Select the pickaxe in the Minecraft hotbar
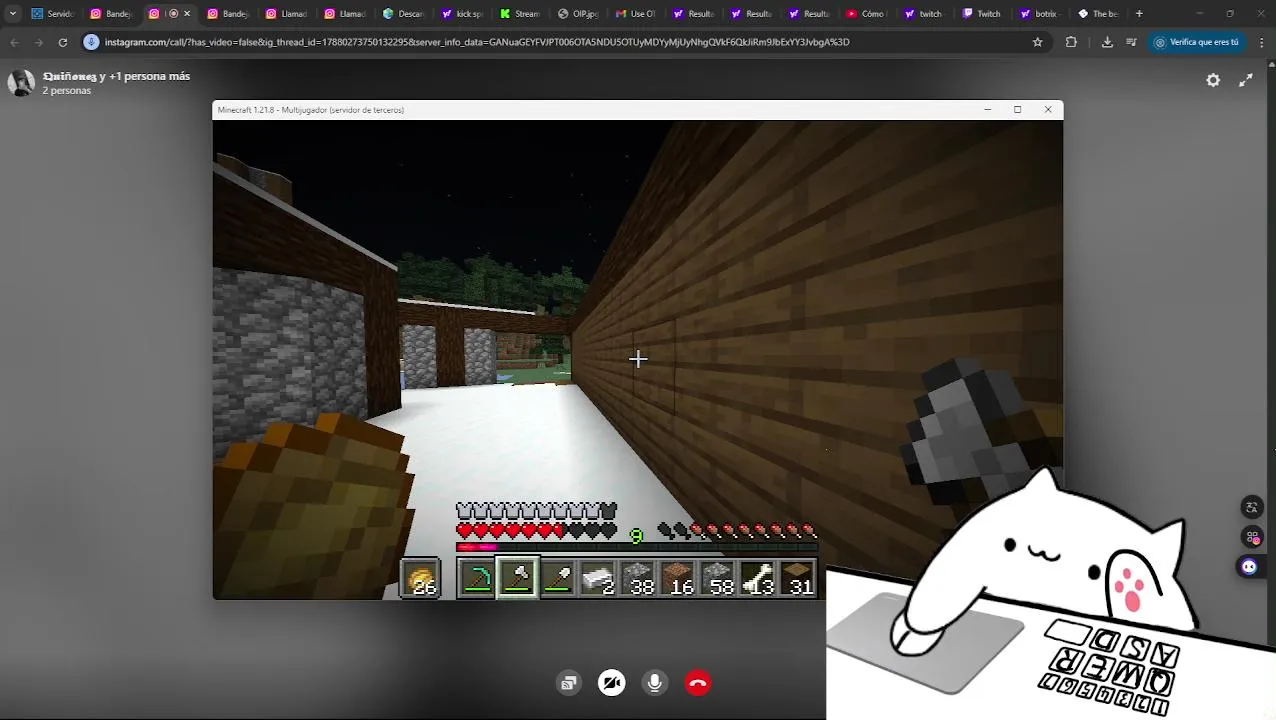The width and height of the screenshot is (1276, 720). 477,579
